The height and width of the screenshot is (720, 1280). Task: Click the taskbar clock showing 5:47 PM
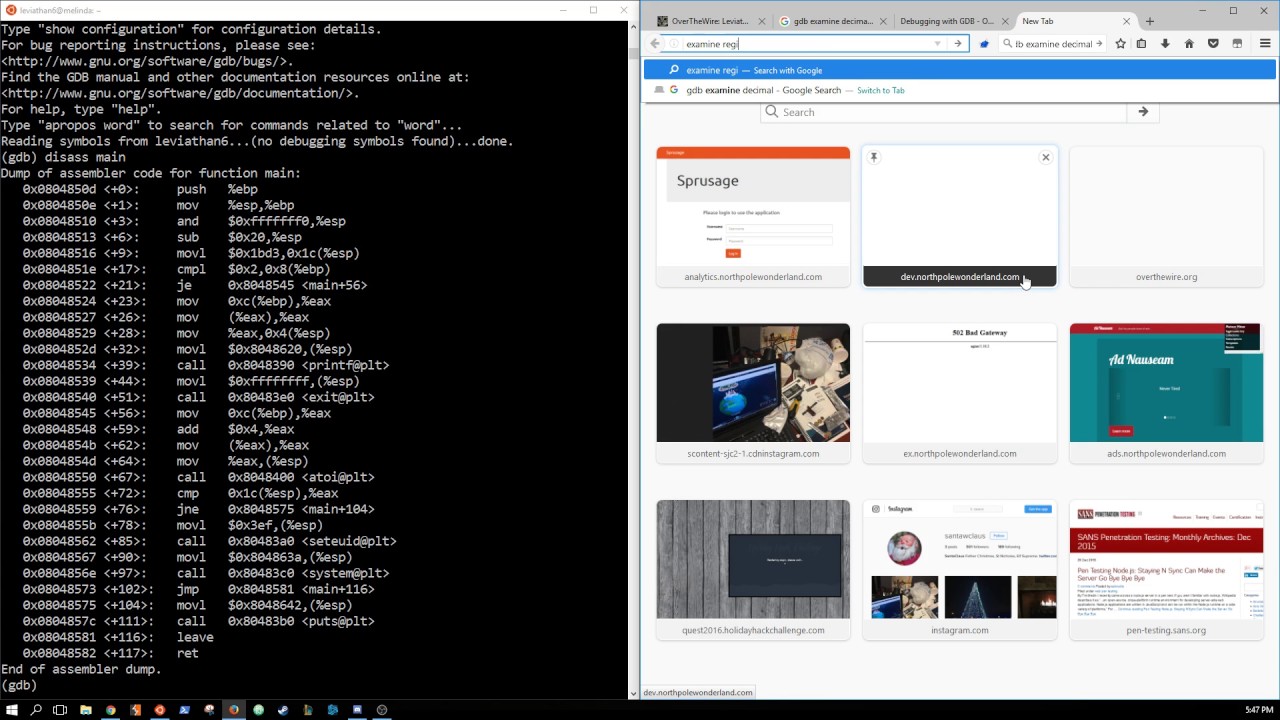point(1259,710)
